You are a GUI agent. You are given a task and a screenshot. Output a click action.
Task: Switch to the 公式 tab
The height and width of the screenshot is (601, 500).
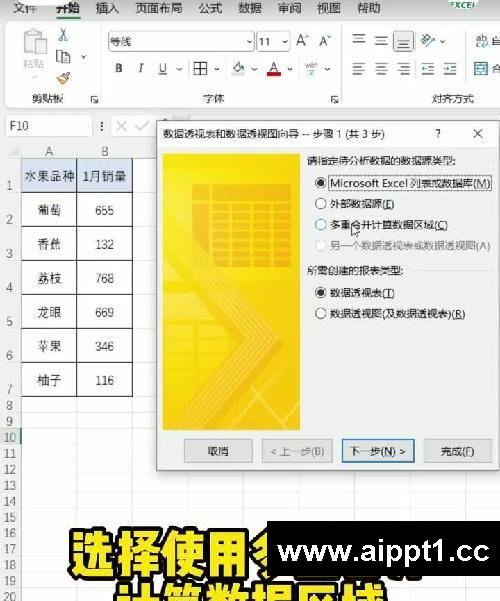[x=210, y=8]
